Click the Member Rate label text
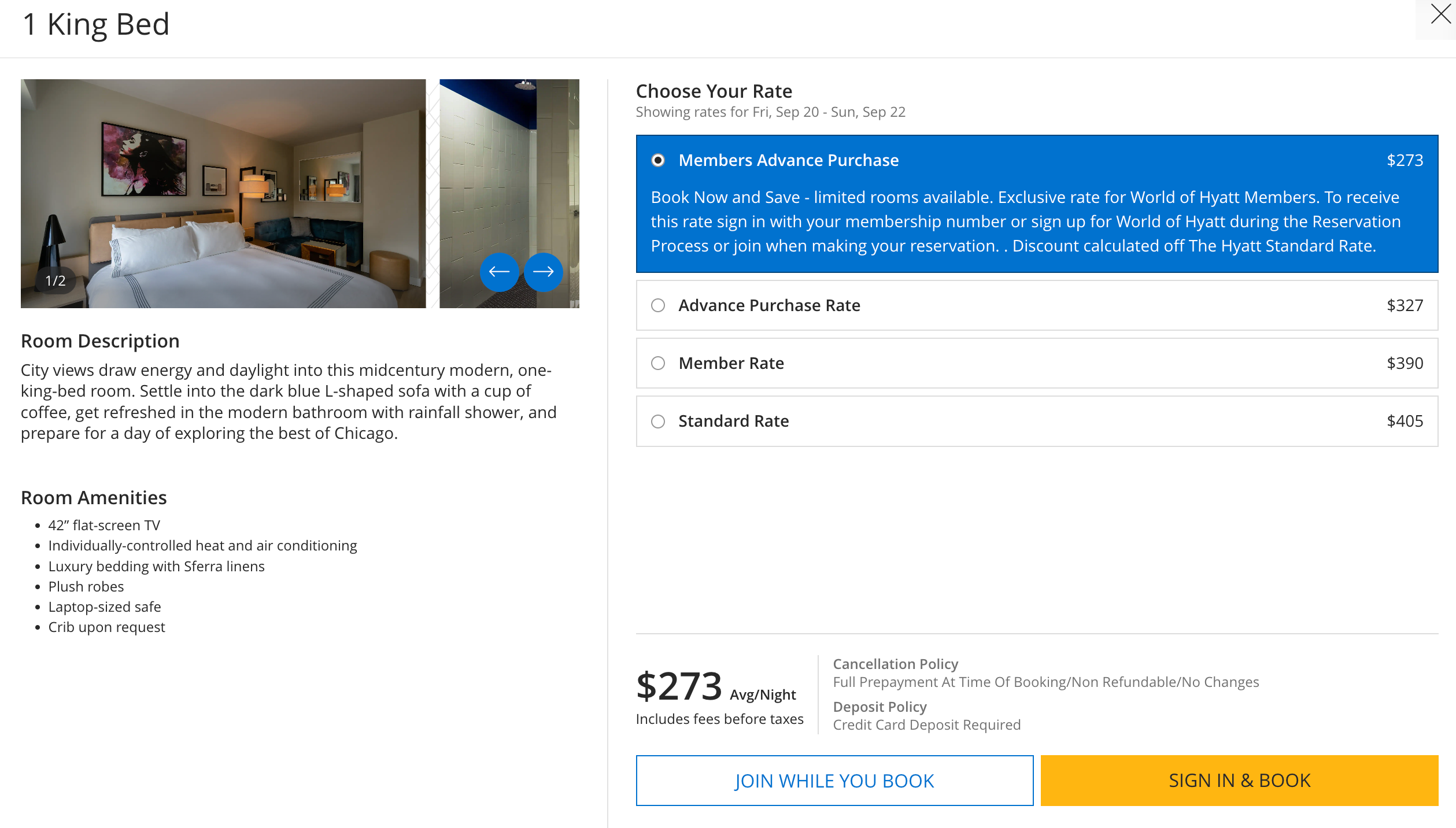Image resolution: width=1456 pixels, height=828 pixels. point(731,363)
